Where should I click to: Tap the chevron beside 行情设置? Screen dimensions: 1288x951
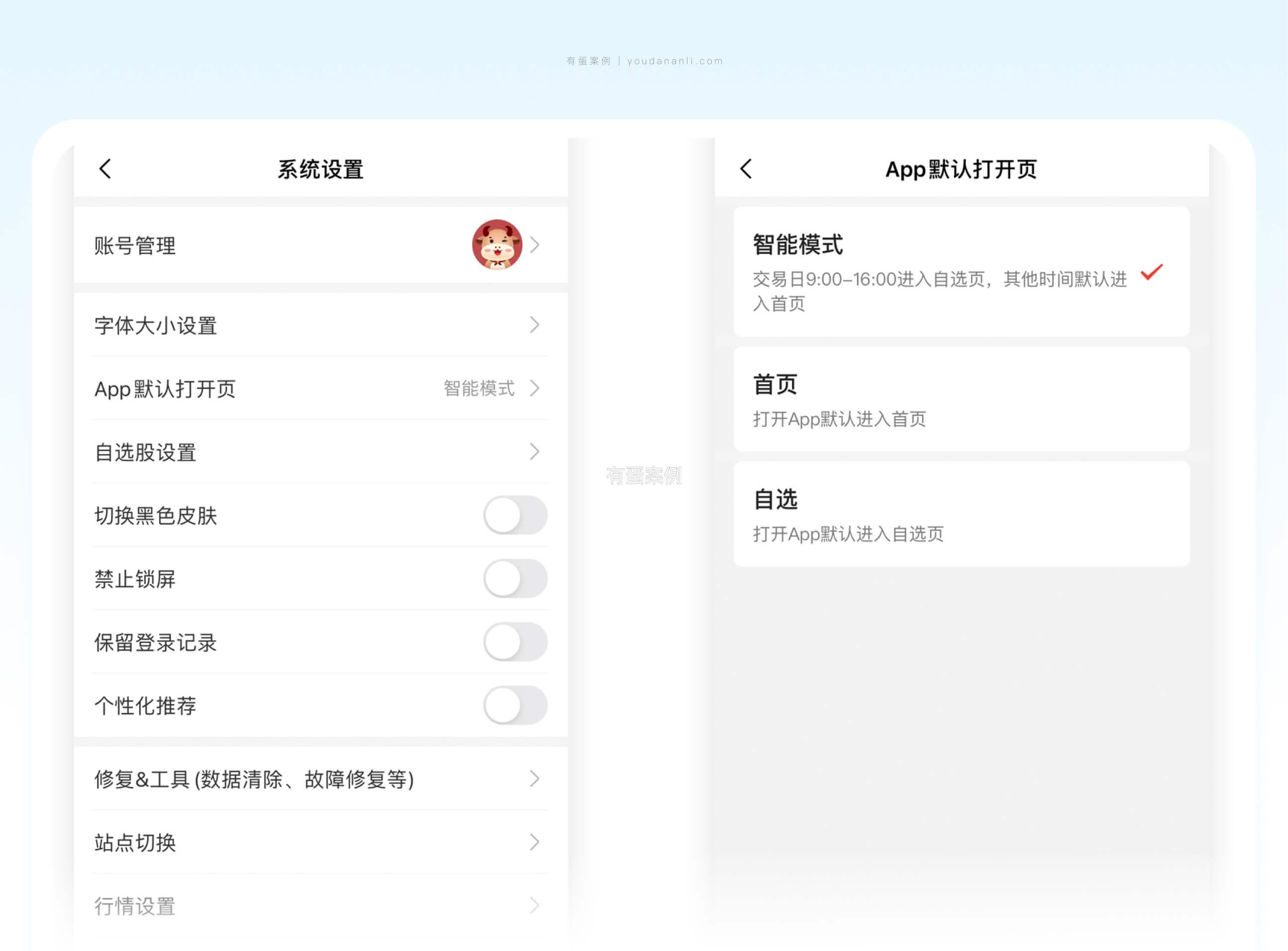(535, 906)
